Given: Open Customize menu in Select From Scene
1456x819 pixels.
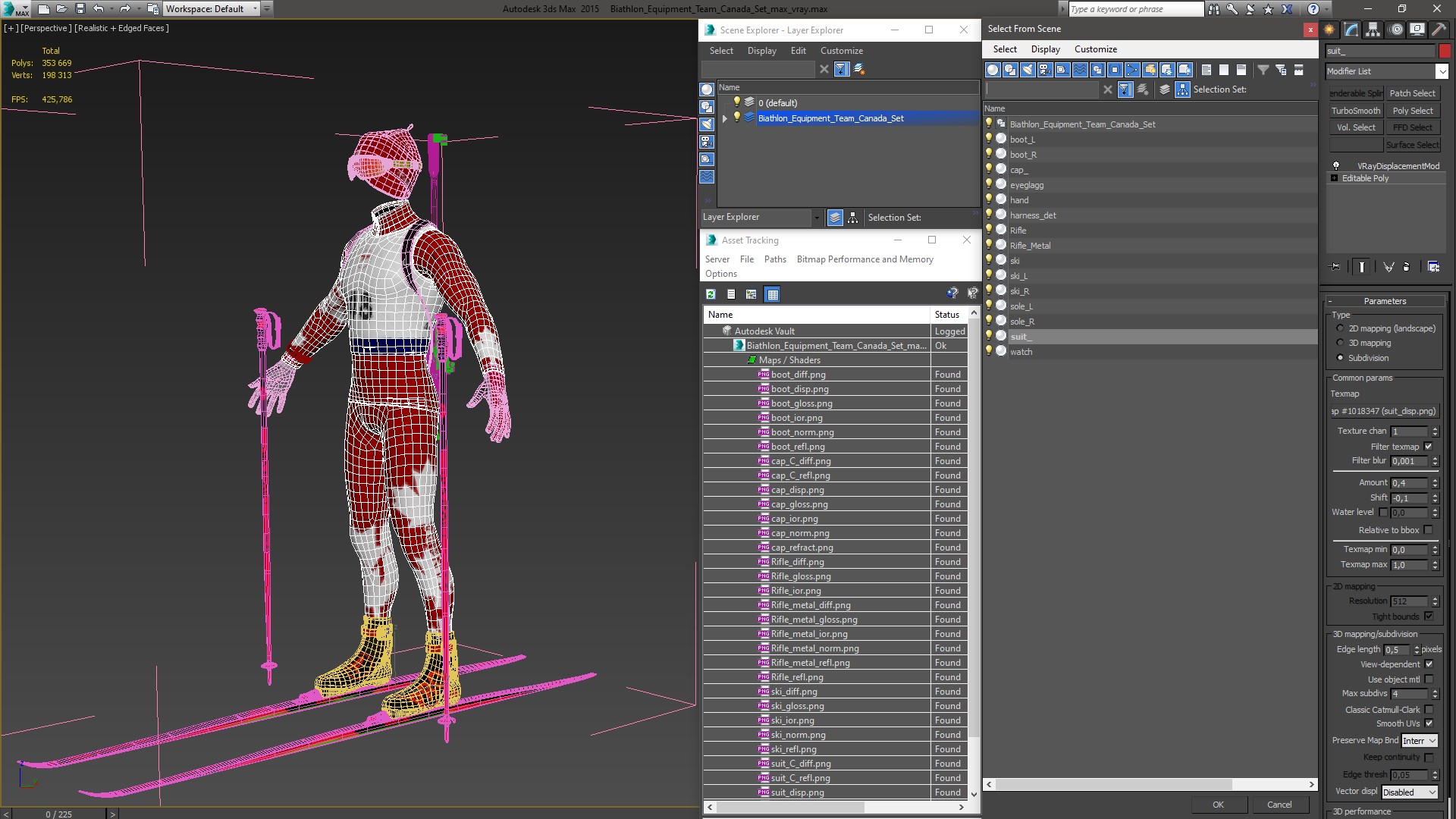Looking at the screenshot, I should (1095, 49).
